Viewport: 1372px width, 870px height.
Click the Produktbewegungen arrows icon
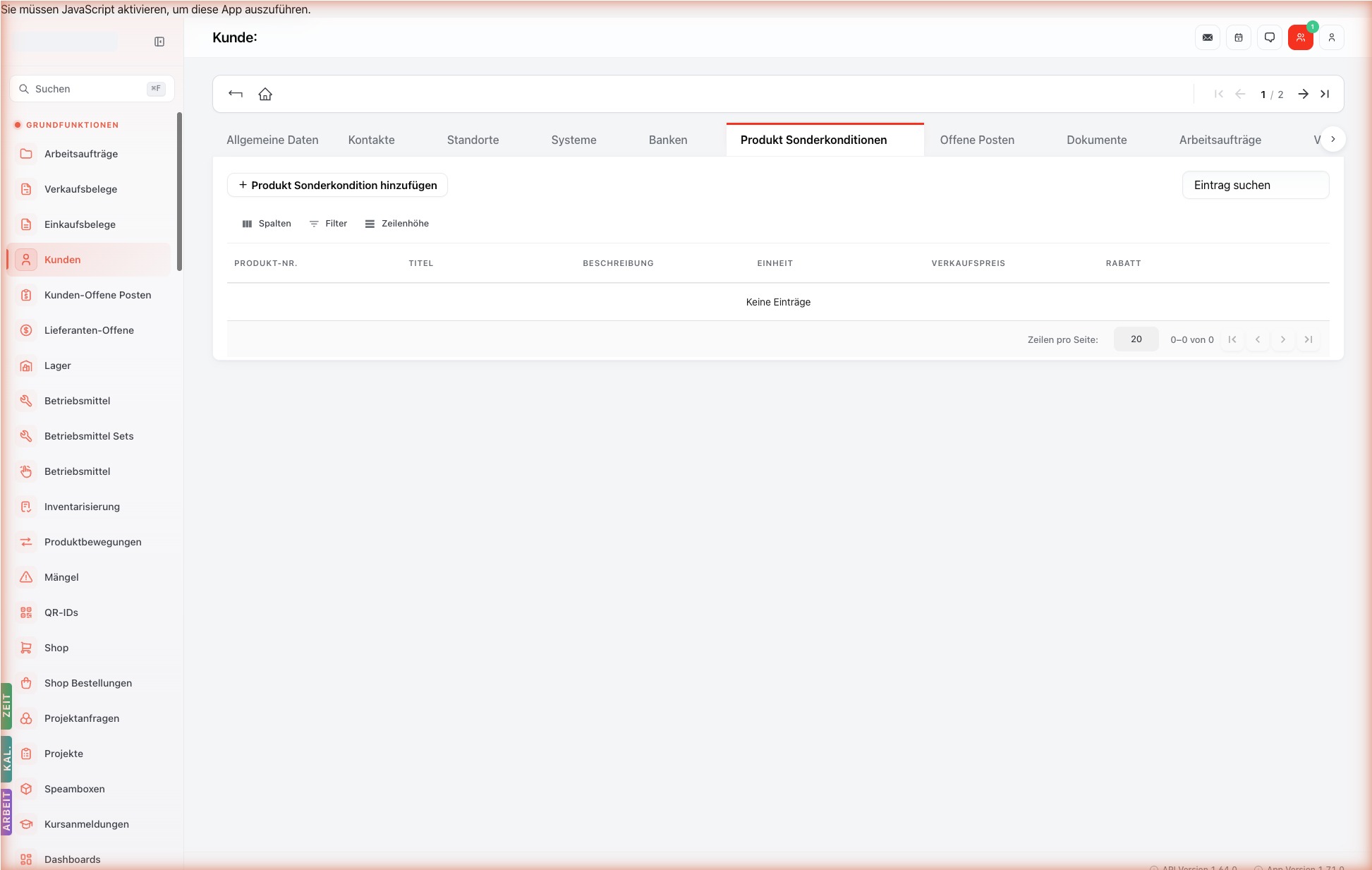[26, 542]
